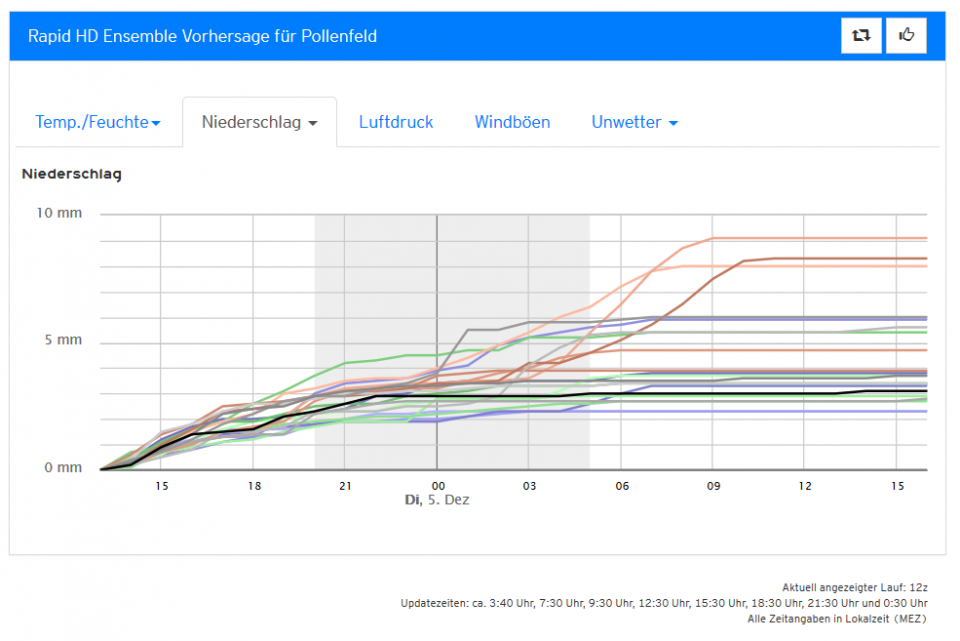The height and width of the screenshot is (641, 960).
Task: Click the 0 mm y-axis label
Action: 64,468
